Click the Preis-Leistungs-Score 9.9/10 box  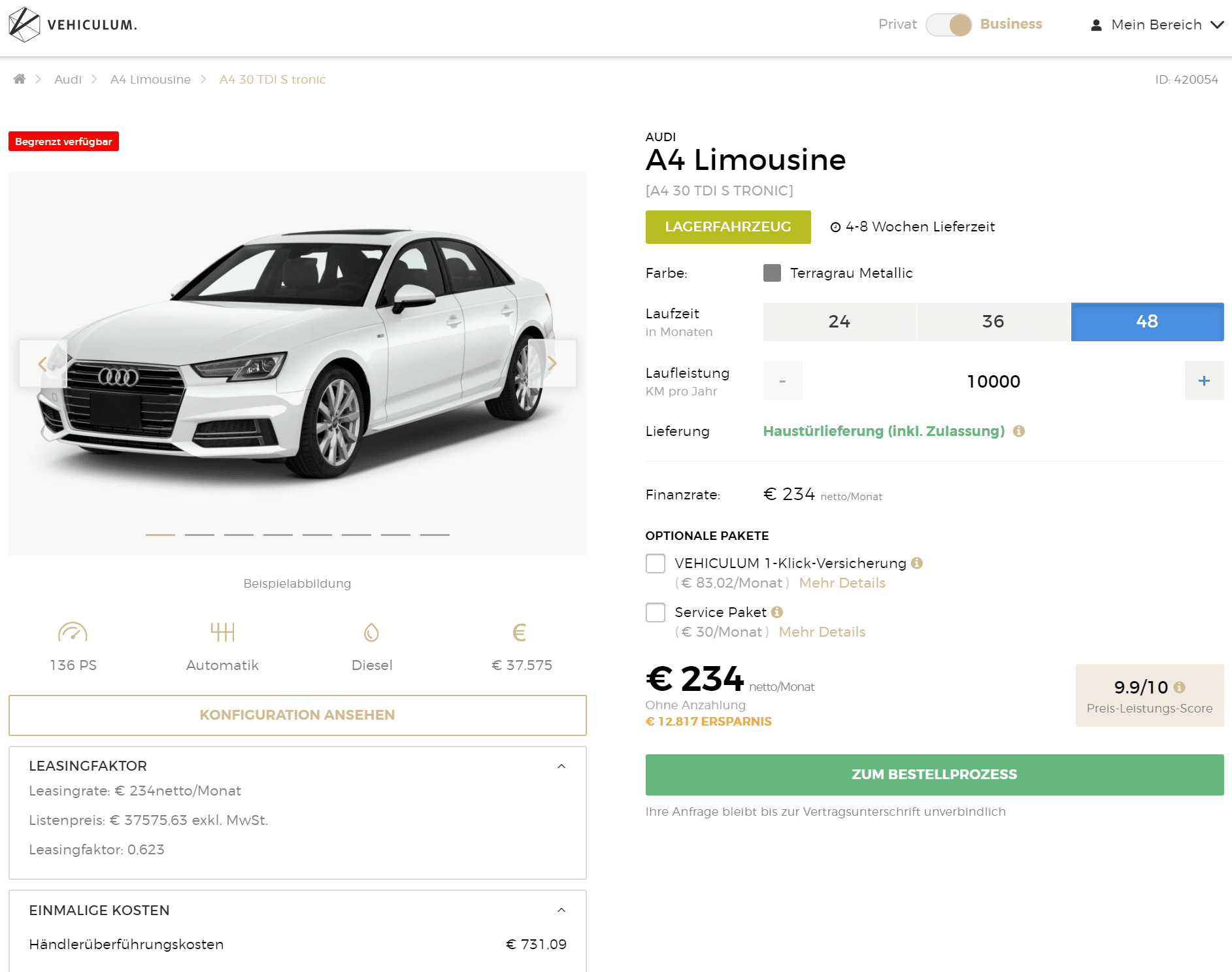pos(1150,695)
